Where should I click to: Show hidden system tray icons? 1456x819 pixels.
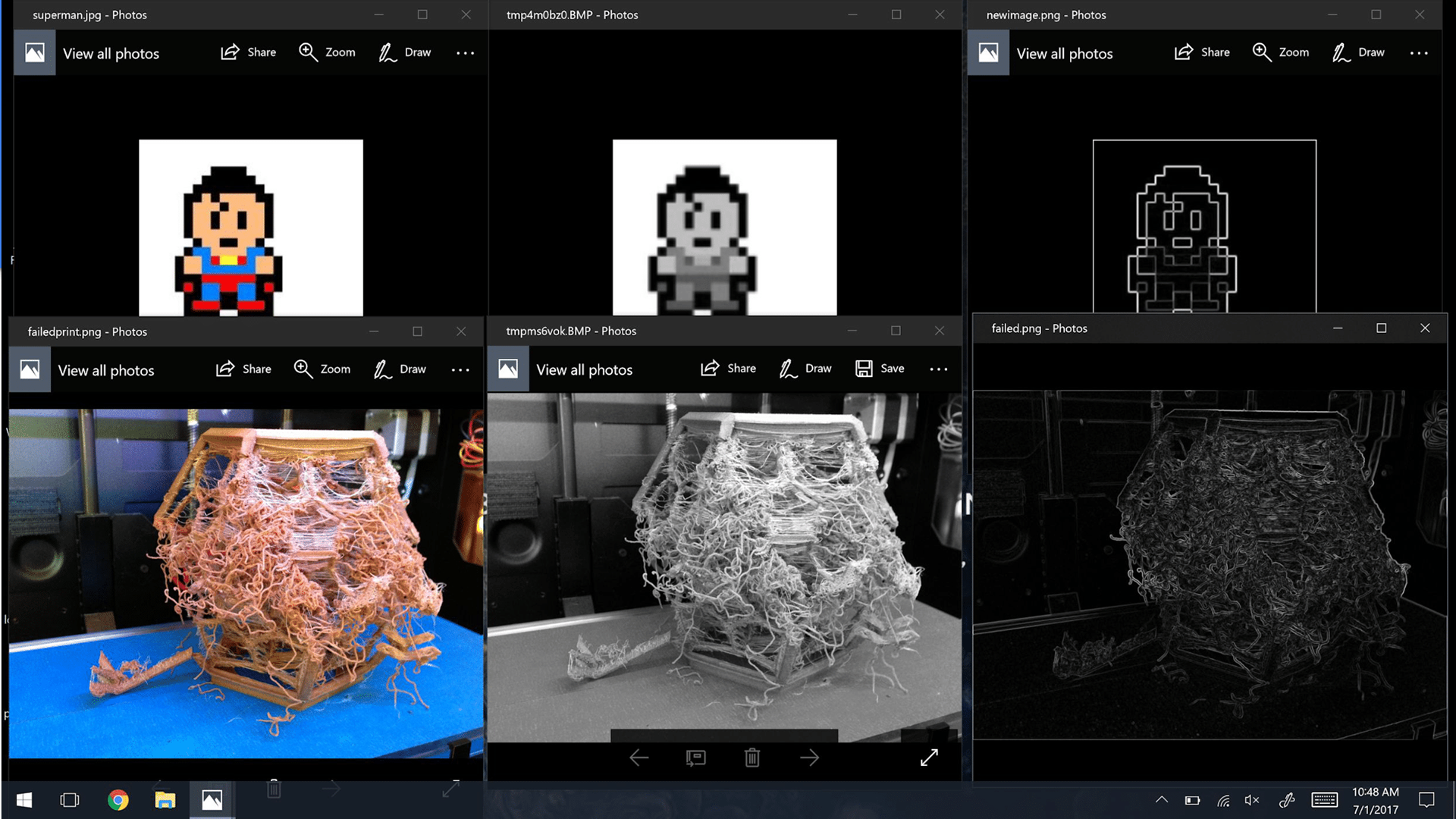pos(1162,800)
